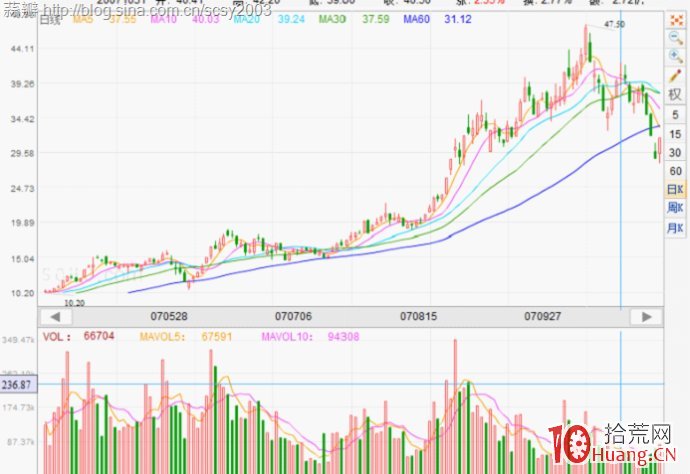Click the VOL value 66704

[x=99, y=336]
